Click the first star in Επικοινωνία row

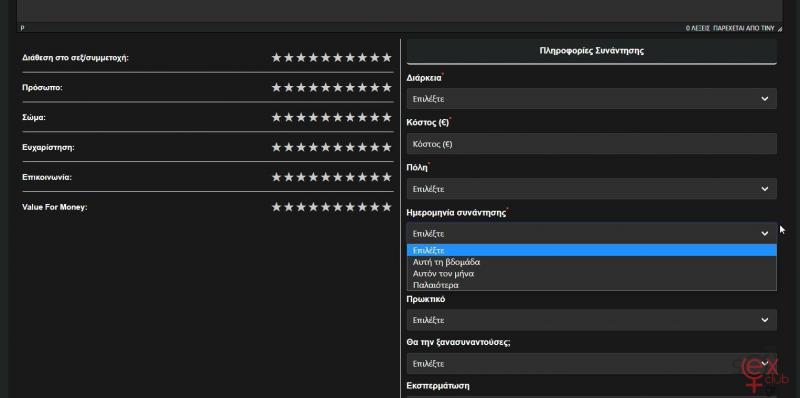click(277, 177)
